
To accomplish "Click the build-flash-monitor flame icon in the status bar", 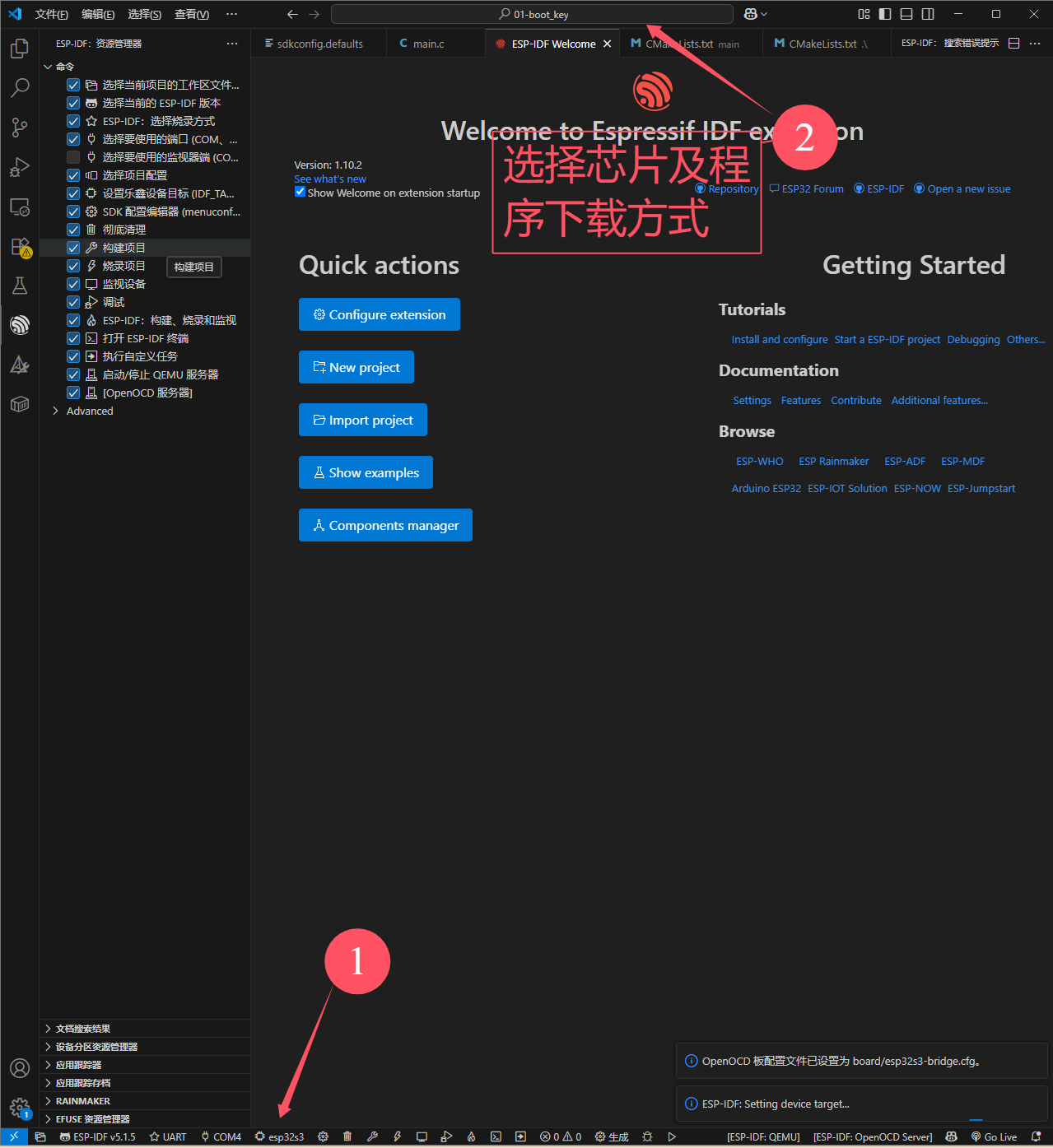I will [x=471, y=1136].
